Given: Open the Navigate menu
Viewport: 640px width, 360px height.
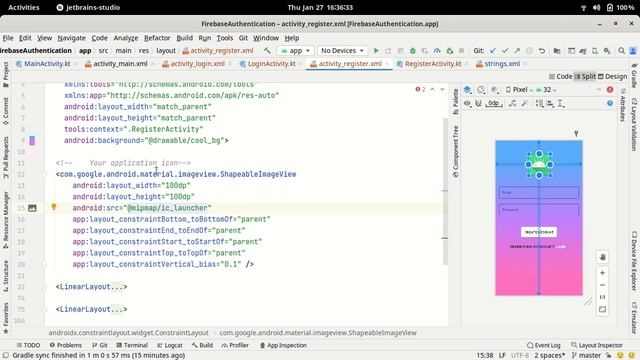Looking at the screenshot, I should click(x=71, y=38).
